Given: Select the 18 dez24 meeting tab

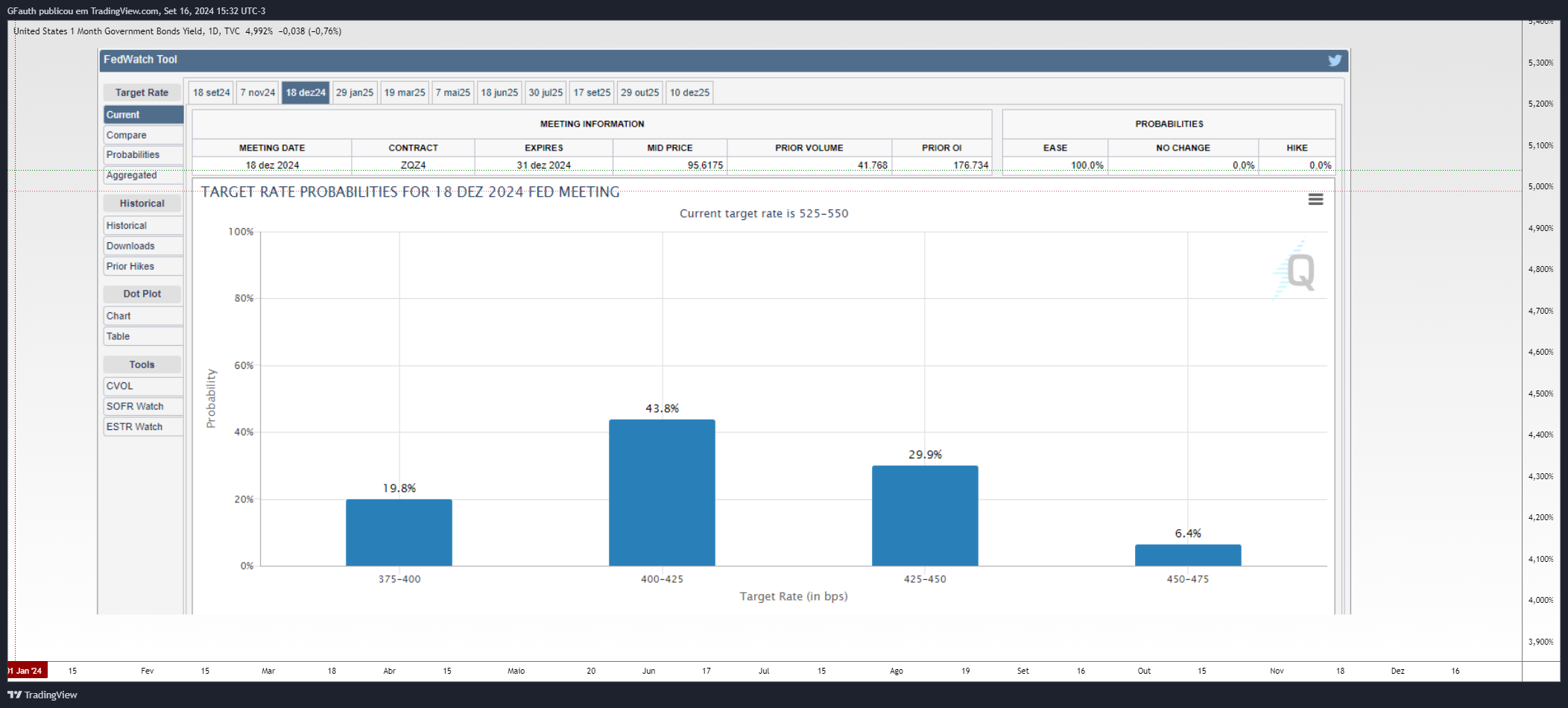Looking at the screenshot, I should (x=306, y=92).
